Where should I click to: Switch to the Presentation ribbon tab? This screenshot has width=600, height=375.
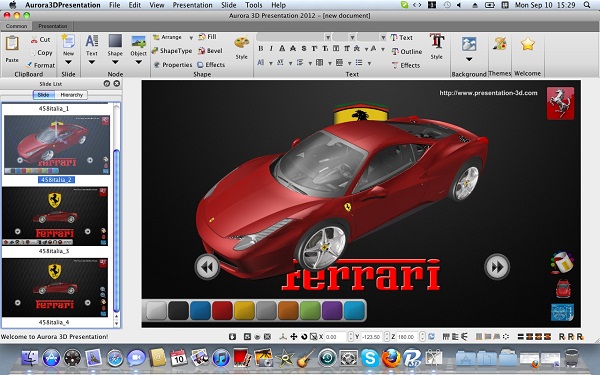point(53,26)
